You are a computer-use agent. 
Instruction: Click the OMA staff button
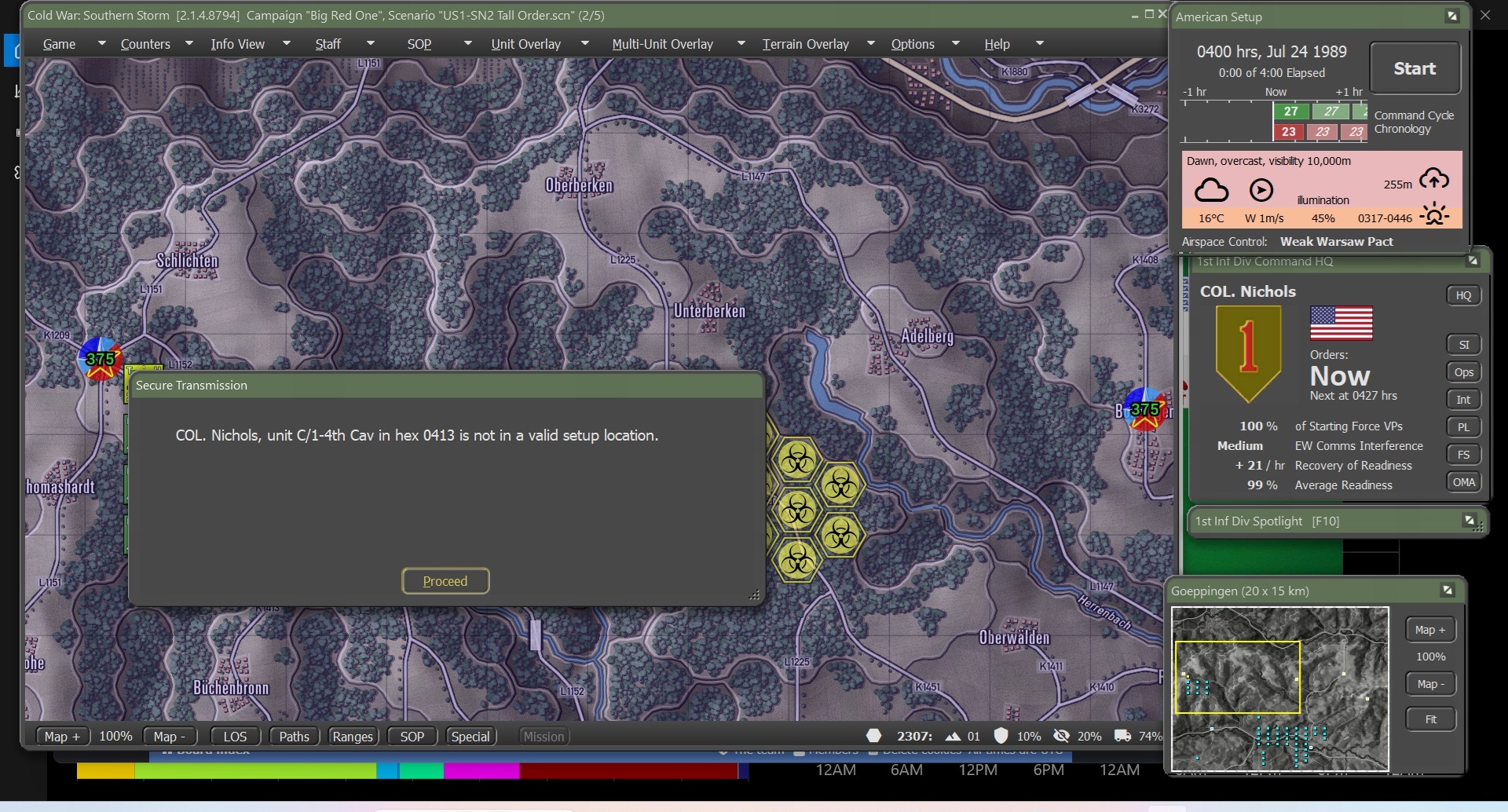(1463, 482)
